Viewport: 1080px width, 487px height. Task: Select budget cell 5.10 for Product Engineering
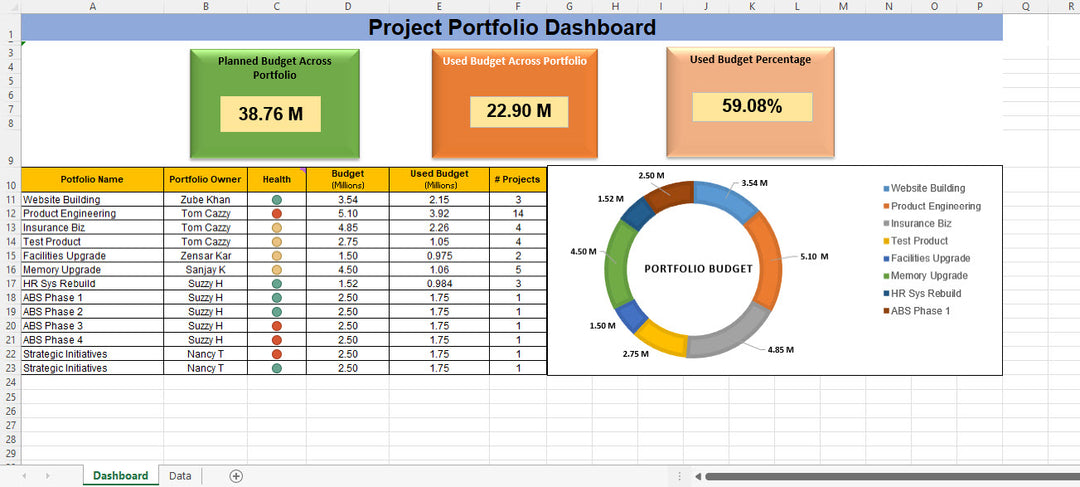(x=348, y=214)
